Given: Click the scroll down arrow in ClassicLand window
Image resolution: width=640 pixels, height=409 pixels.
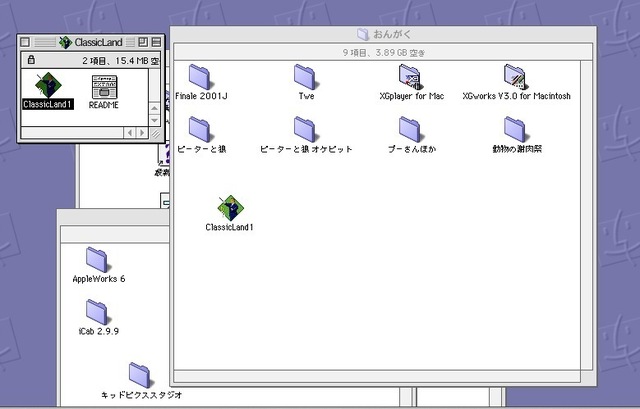Looking at the screenshot, I should 154,120.
